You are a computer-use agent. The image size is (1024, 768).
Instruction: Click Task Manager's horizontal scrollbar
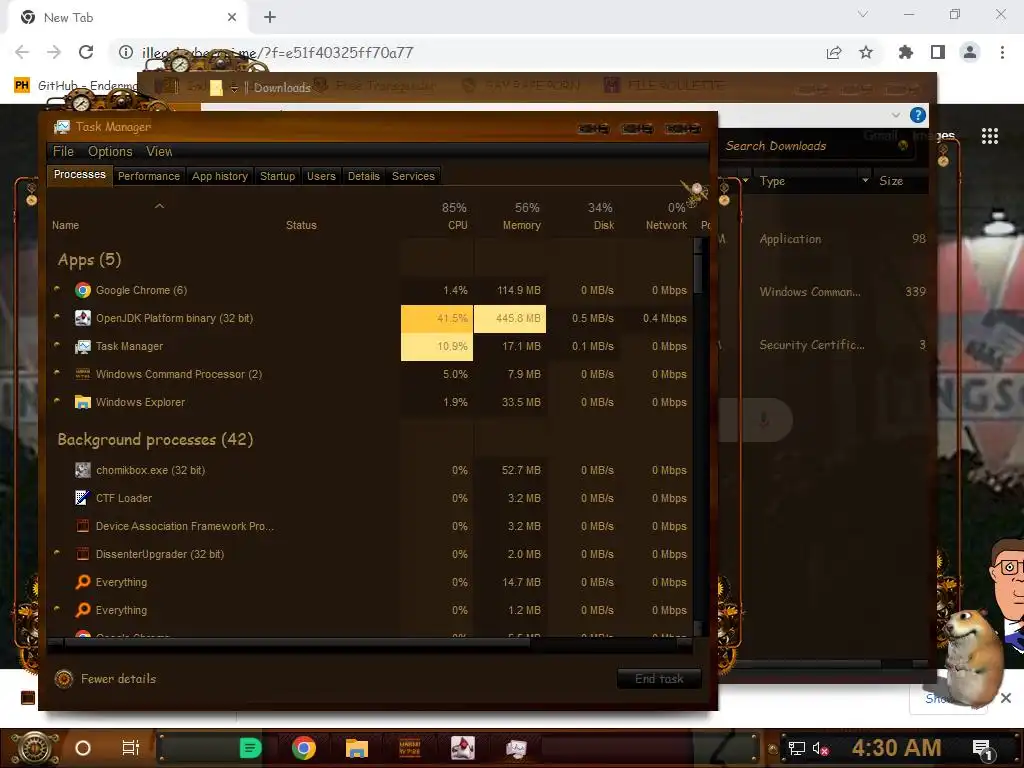click(370, 643)
